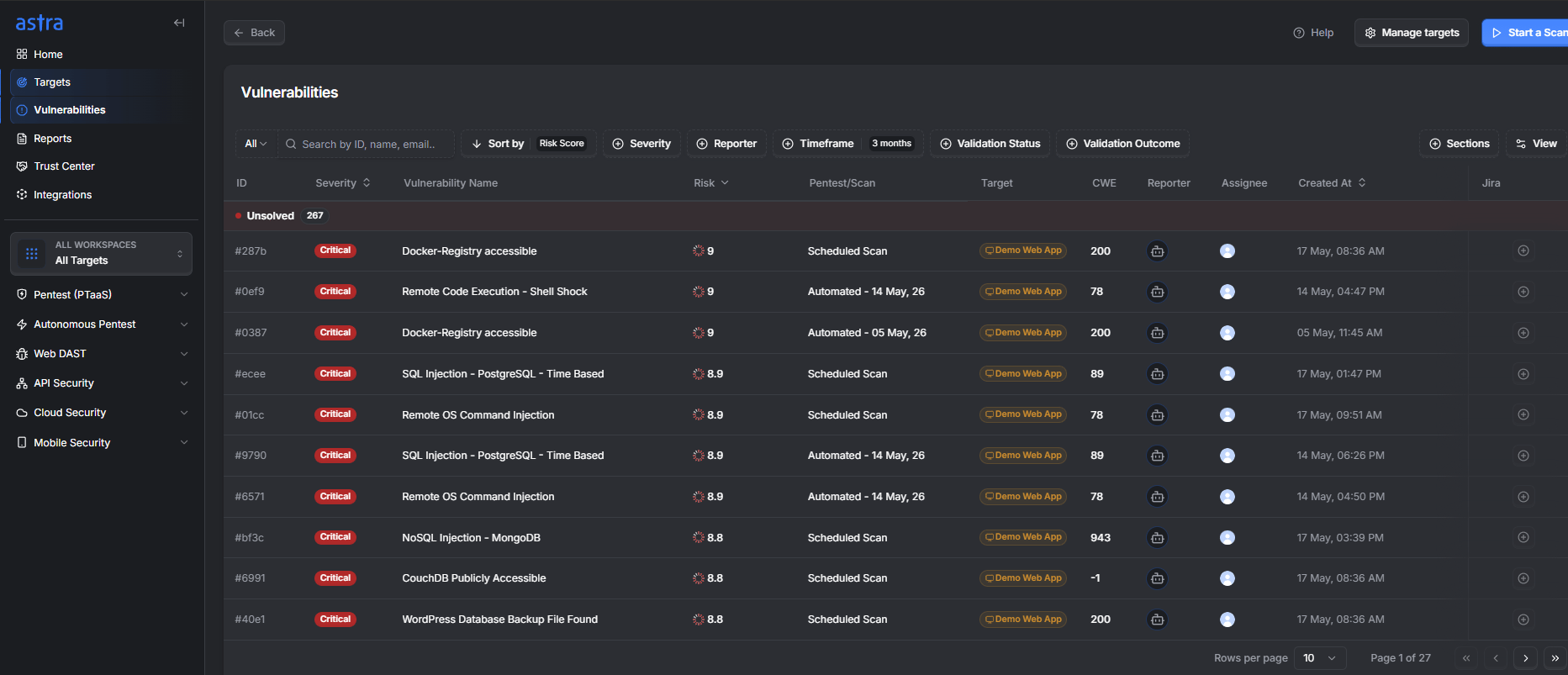Add Jira link for row #01cc

(x=1523, y=414)
